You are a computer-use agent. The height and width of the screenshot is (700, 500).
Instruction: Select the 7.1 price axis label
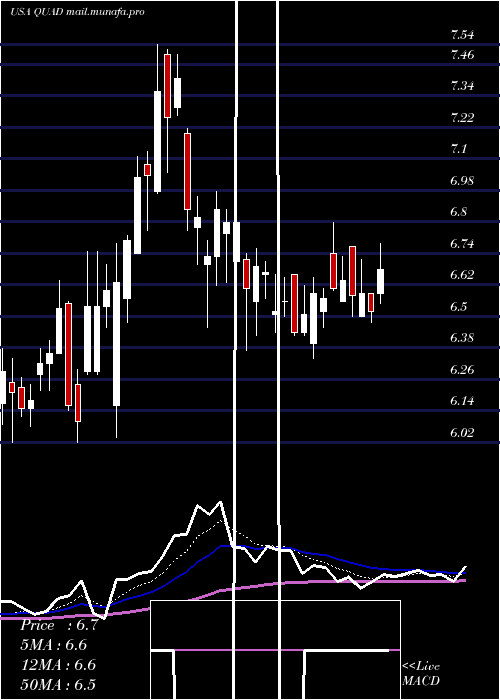(459, 149)
